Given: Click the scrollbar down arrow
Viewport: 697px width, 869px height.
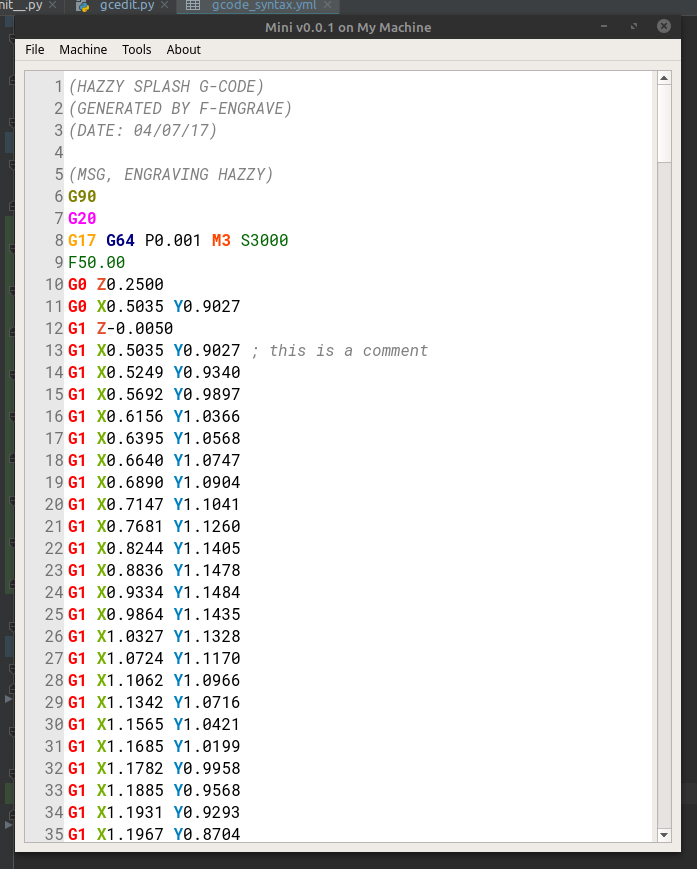Looking at the screenshot, I should click(664, 835).
